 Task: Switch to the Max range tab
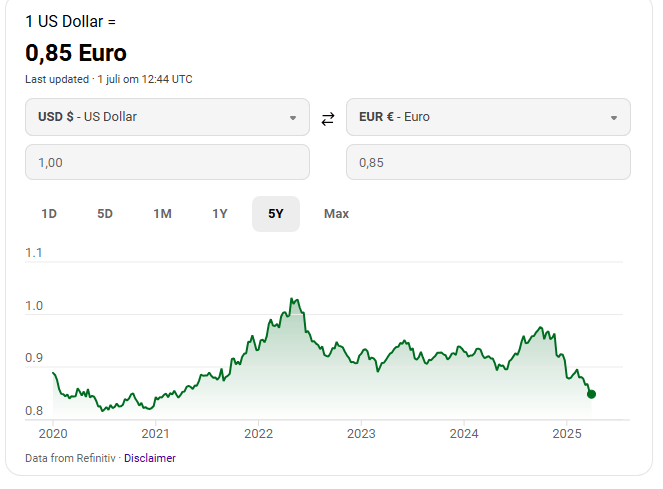pos(336,213)
